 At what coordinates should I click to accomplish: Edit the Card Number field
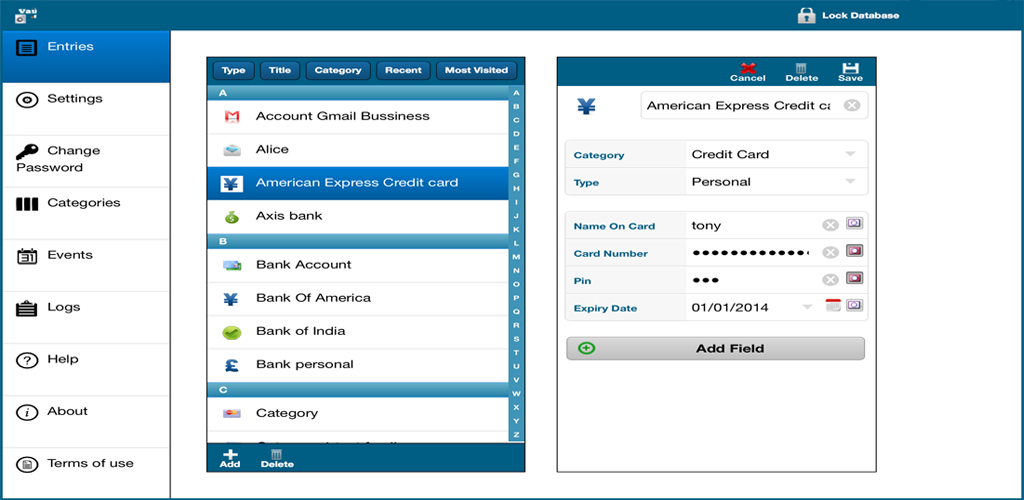752,253
